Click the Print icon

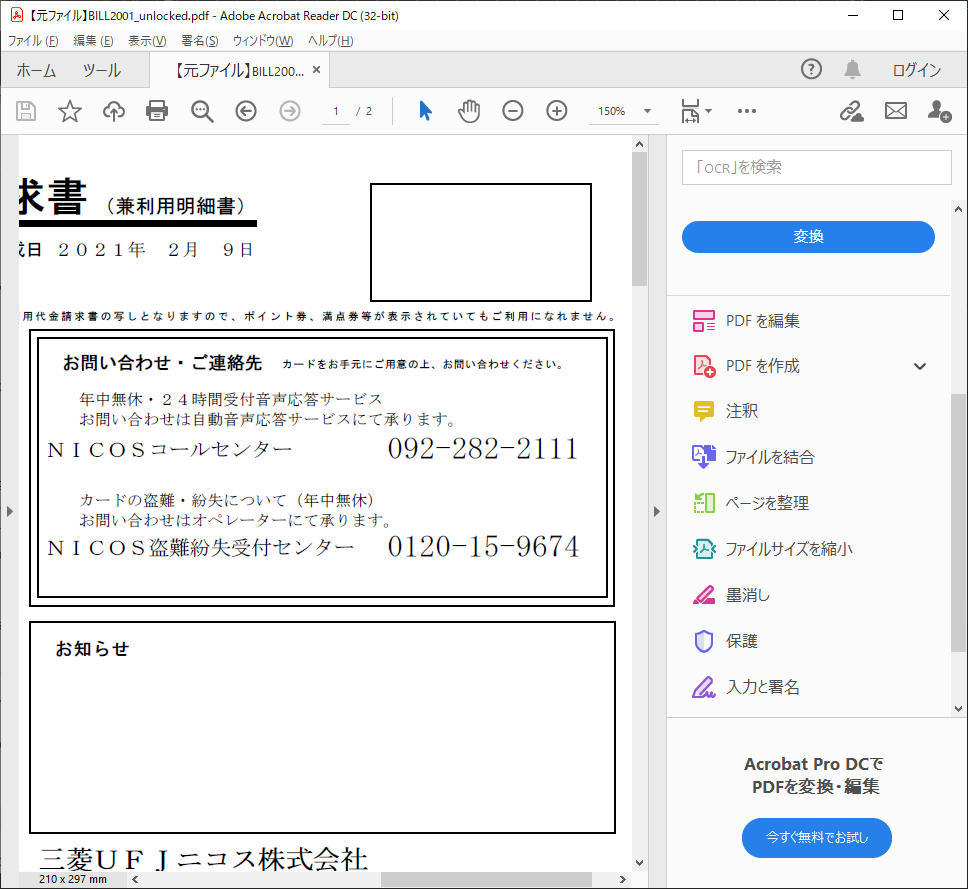(x=157, y=111)
